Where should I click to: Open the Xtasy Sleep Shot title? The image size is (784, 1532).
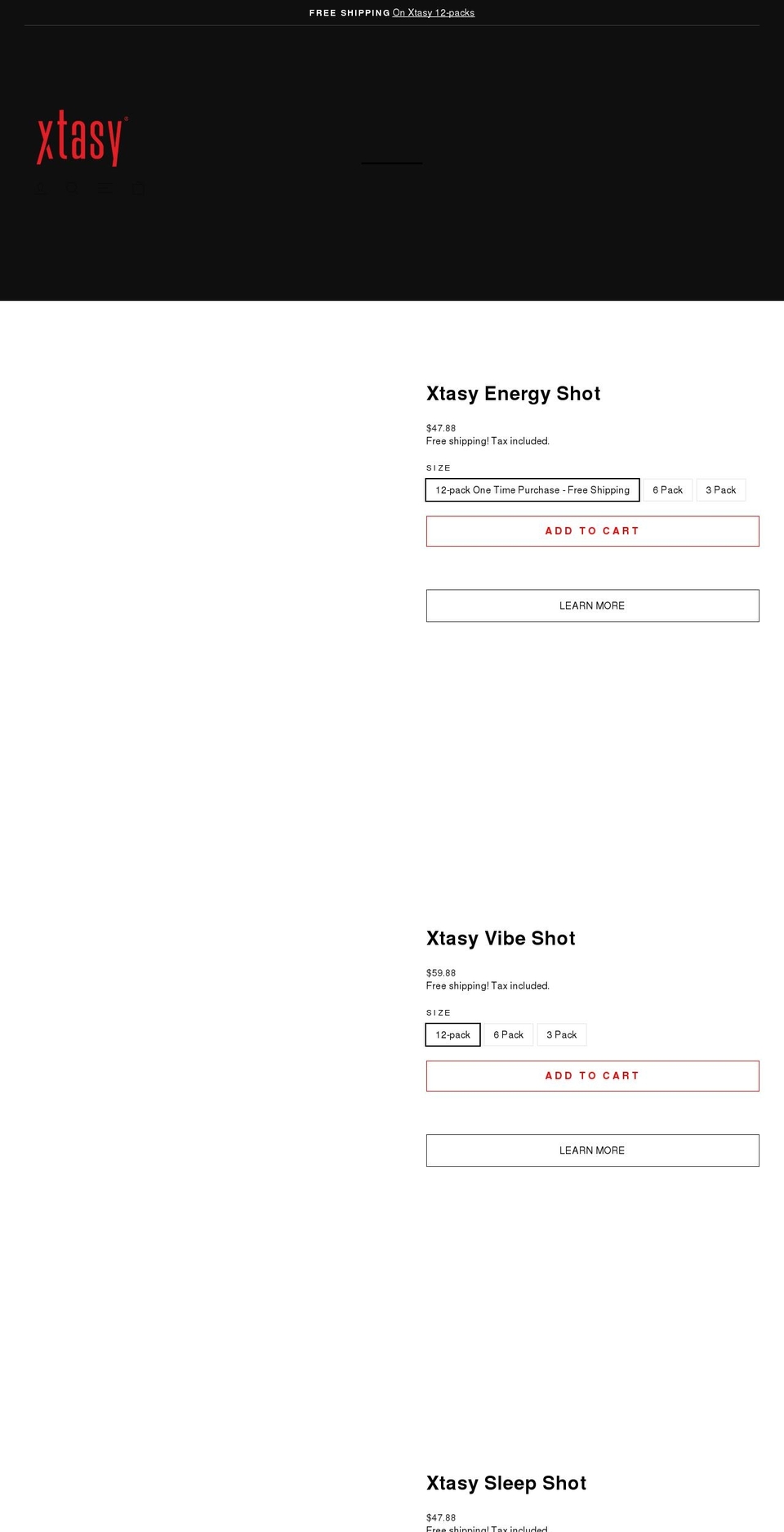tap(506, 1483)
